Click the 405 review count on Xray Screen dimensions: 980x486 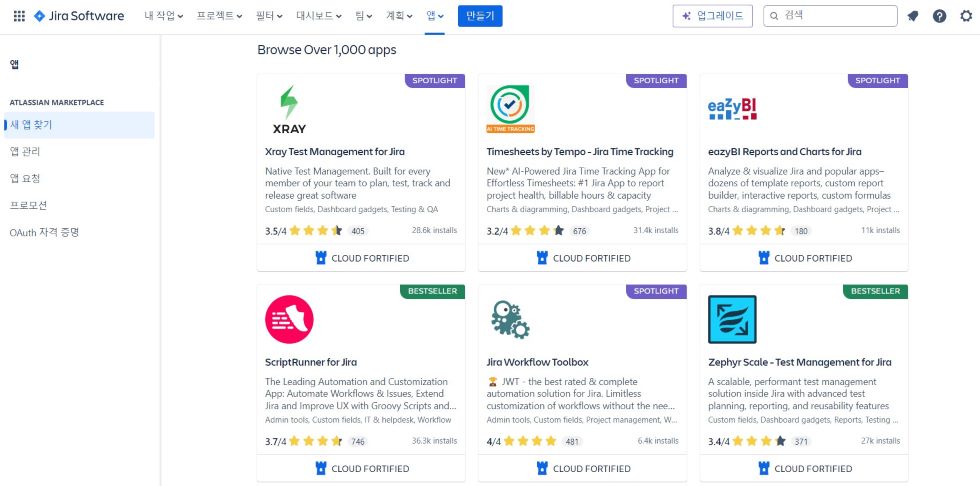(358, 231)
